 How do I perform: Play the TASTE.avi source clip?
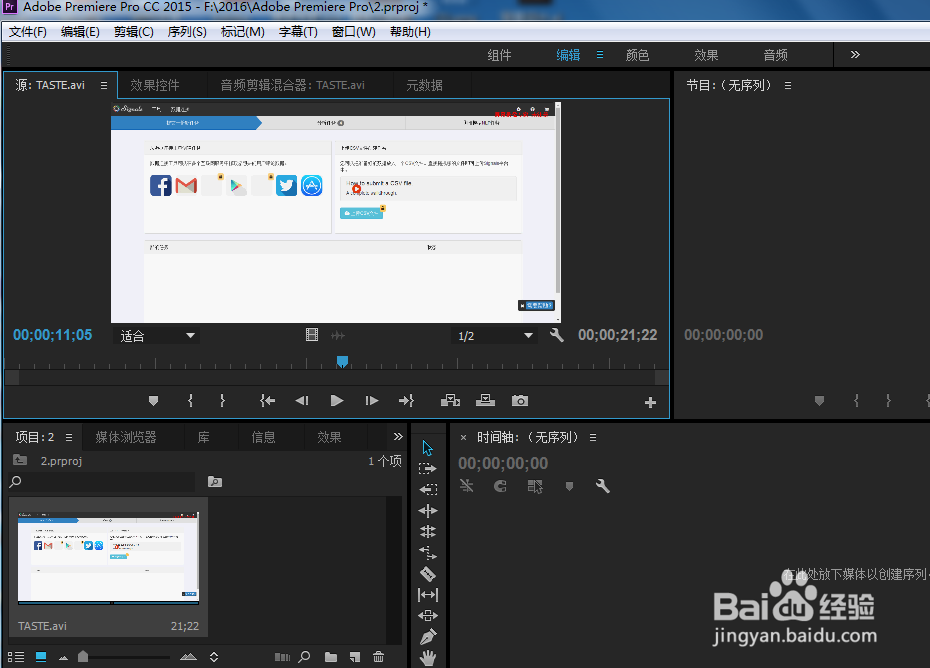336,401
